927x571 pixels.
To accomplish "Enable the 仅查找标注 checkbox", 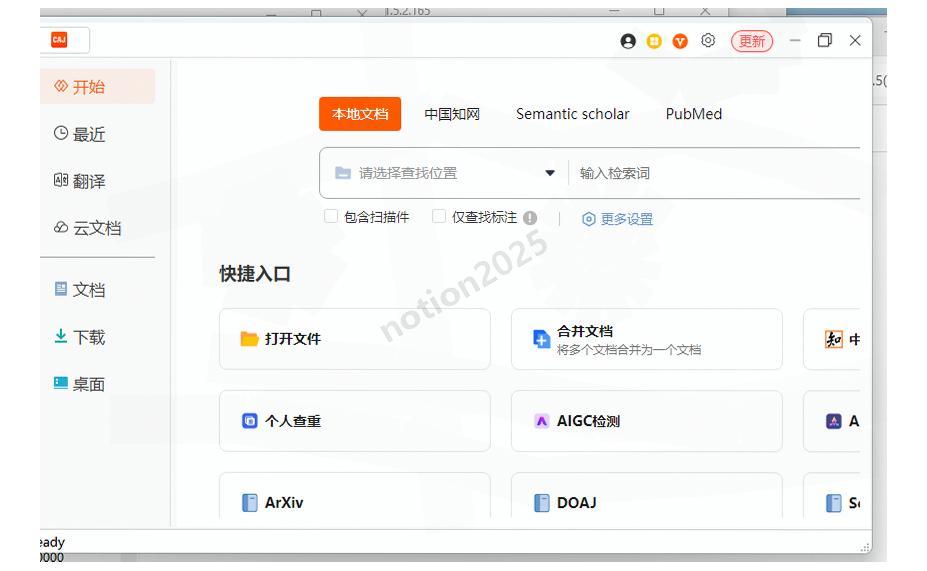I will [439, 216].
